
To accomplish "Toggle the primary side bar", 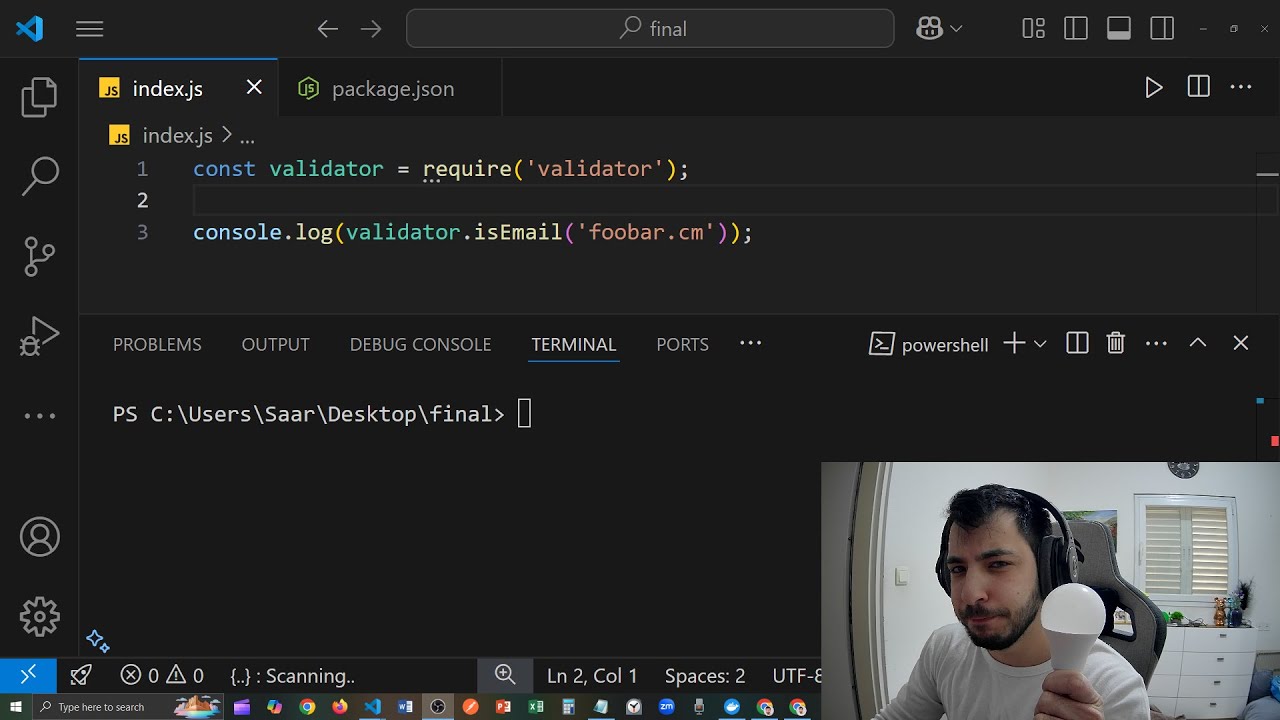I will [1076, 29].
